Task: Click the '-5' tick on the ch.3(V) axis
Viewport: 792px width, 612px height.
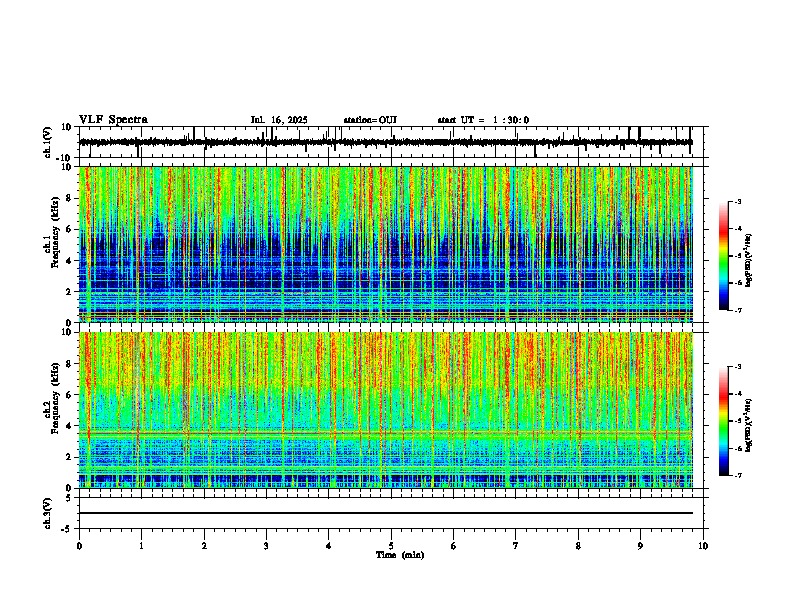Action: pyautogui.click(x=68, y=529)
